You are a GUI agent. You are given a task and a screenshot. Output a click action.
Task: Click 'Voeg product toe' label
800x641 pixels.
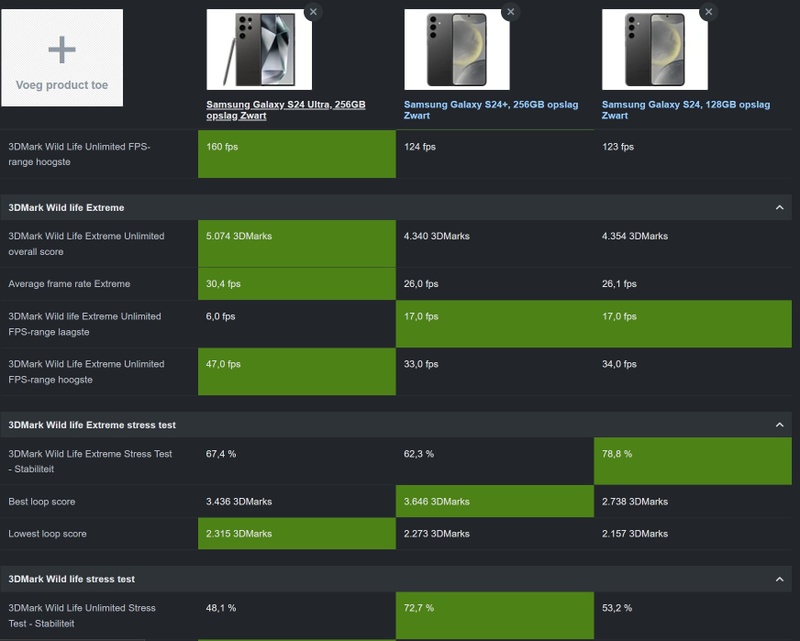[62, 85]
